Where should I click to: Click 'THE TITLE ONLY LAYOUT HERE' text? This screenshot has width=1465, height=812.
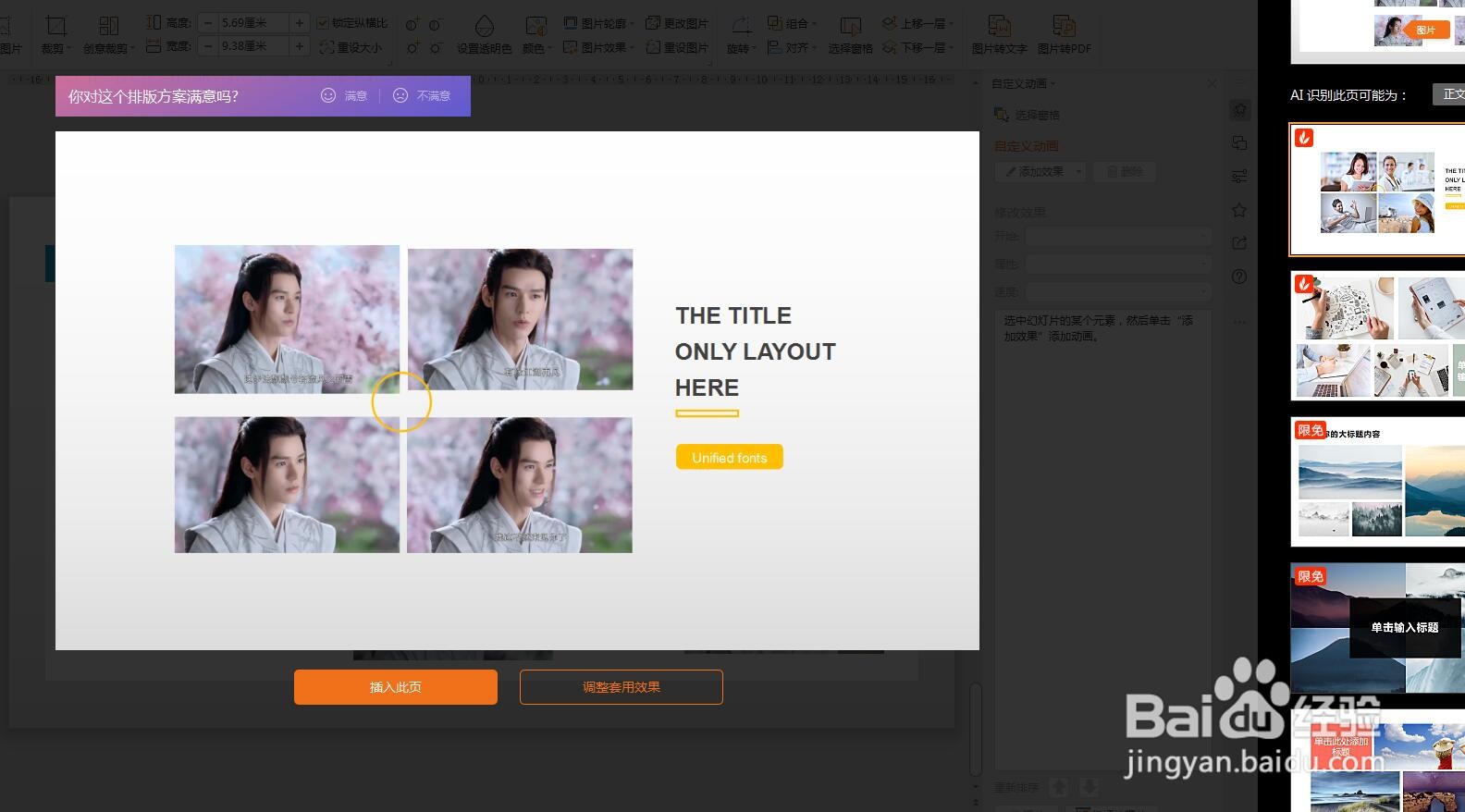pos(756,351)
